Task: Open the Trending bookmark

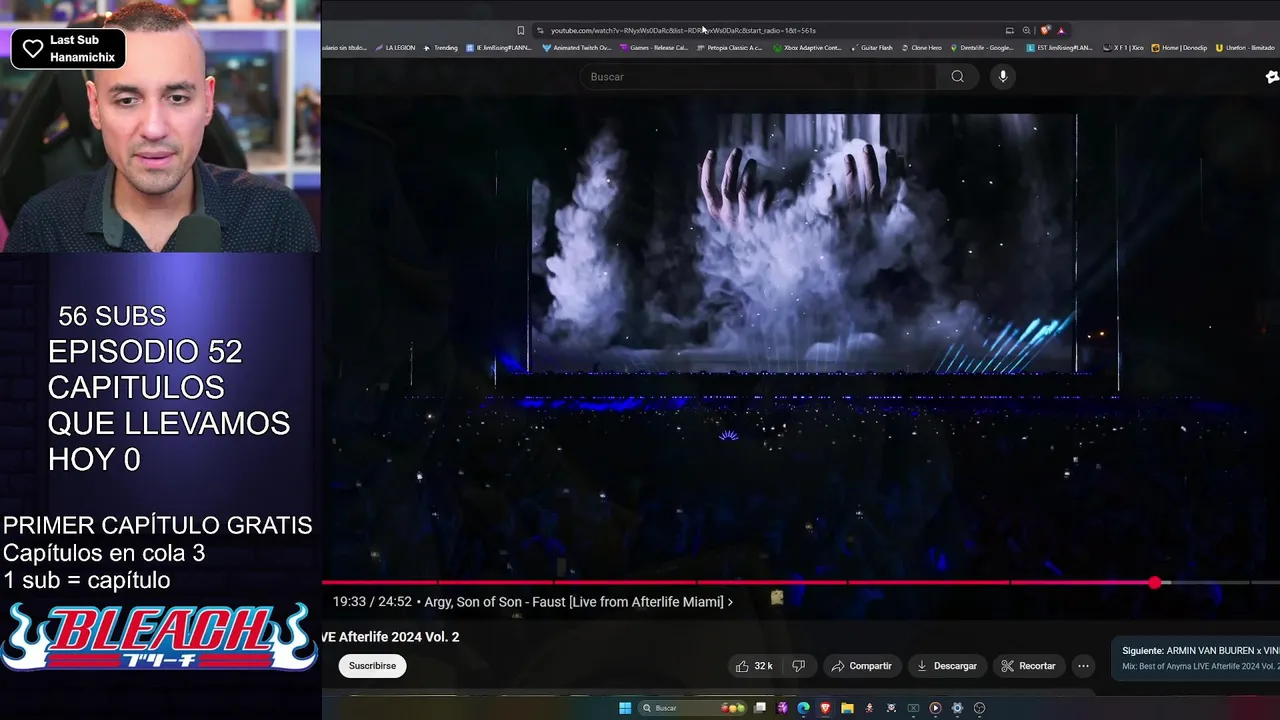Action: [x=440, y=48]
